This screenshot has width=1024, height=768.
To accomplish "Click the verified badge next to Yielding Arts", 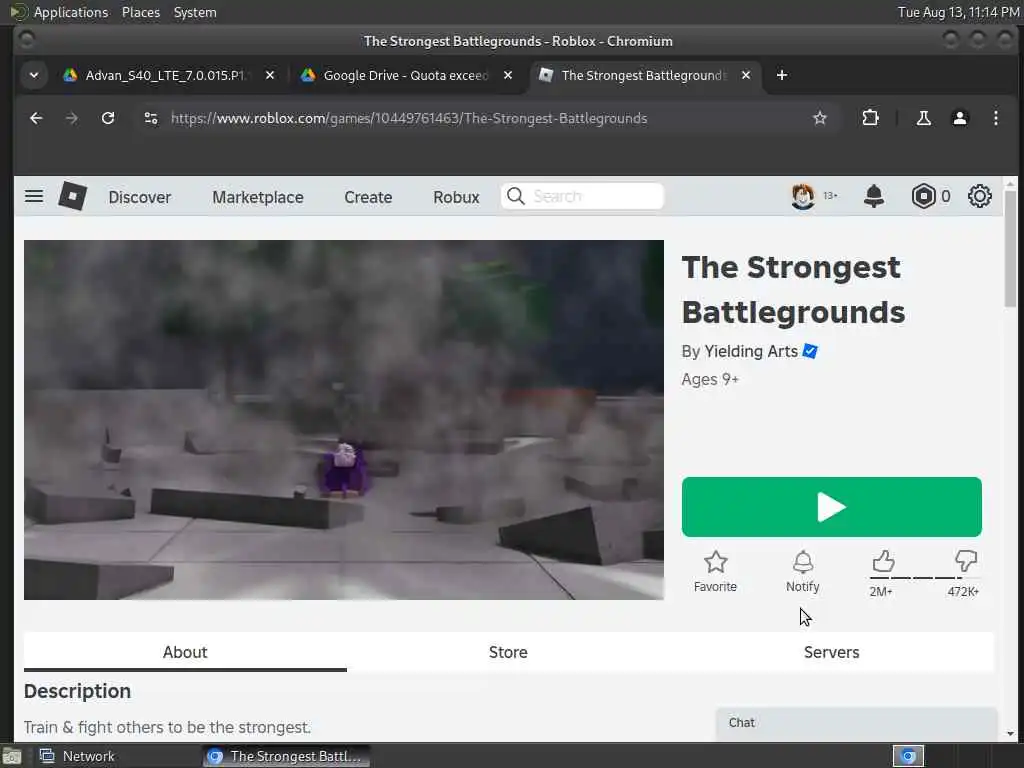I will tap(810, 351).
